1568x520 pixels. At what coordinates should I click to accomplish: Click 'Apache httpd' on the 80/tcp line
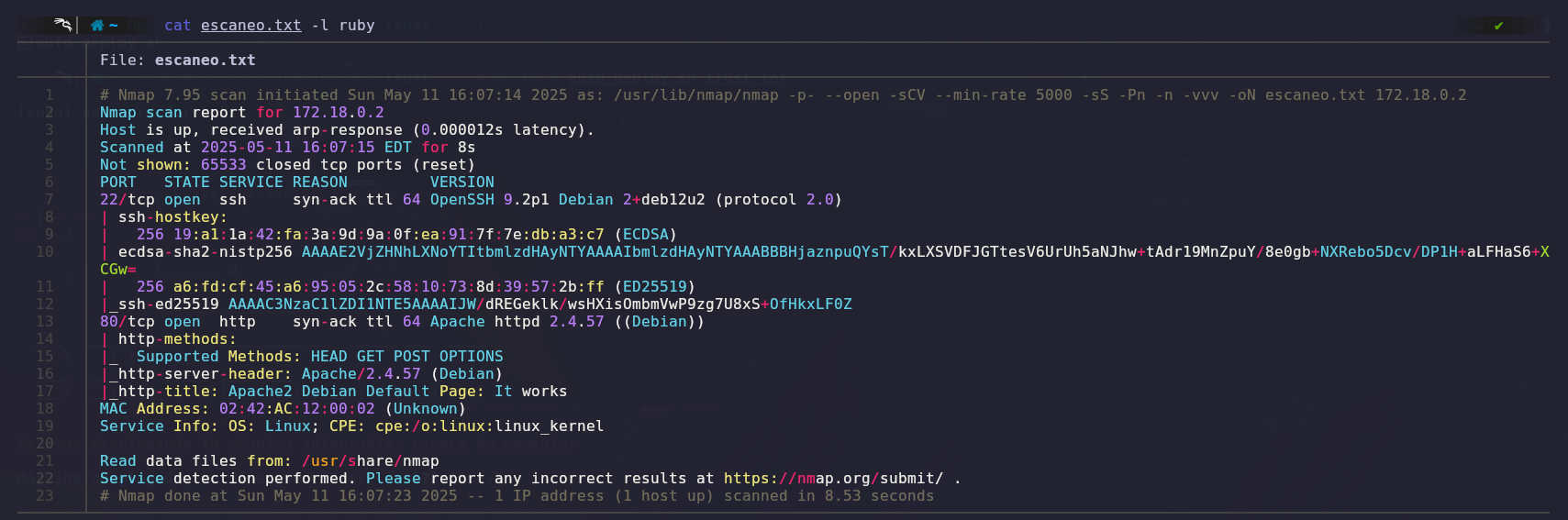tap(485, 322)
